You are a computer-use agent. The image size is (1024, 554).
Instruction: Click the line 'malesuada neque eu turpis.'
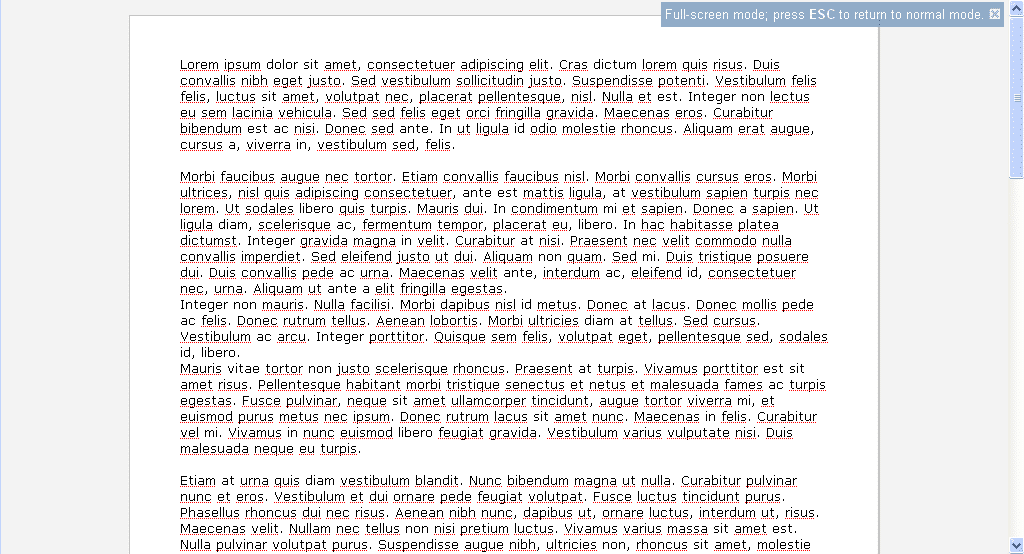270,449
